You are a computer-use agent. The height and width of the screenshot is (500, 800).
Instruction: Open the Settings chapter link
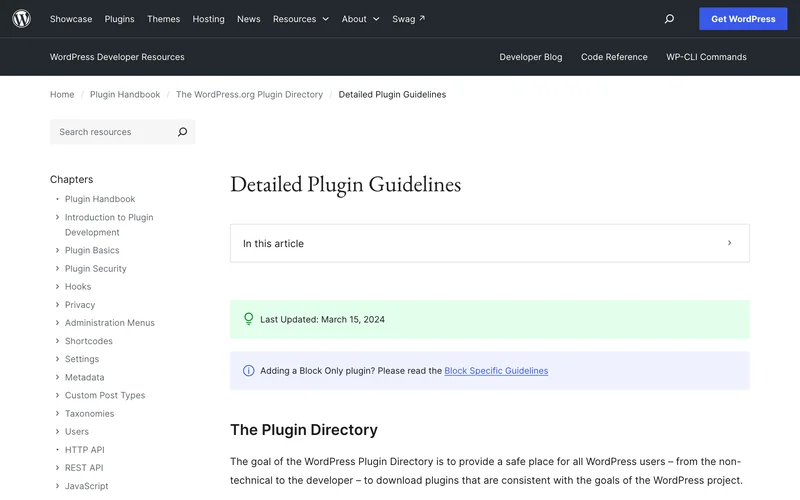[x=82, y=359]
